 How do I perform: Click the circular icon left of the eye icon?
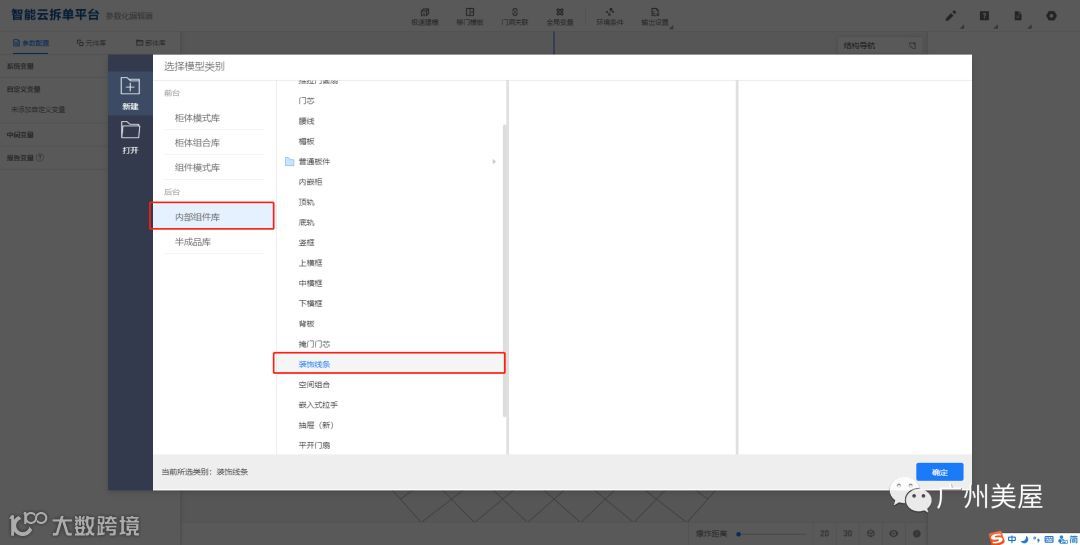[x=871, y=533]
